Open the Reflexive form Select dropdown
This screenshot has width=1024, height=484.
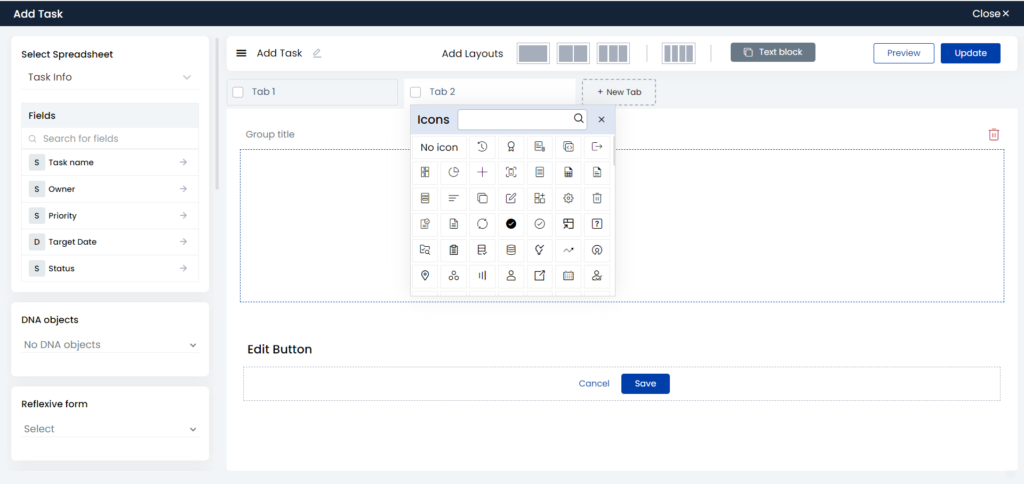[x=110, y=429]
